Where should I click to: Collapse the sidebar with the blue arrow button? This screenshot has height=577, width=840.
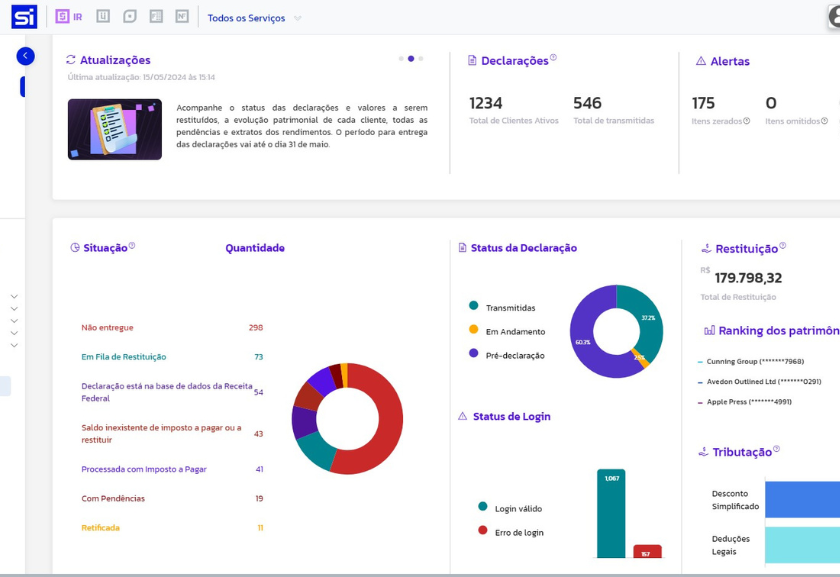26,57
